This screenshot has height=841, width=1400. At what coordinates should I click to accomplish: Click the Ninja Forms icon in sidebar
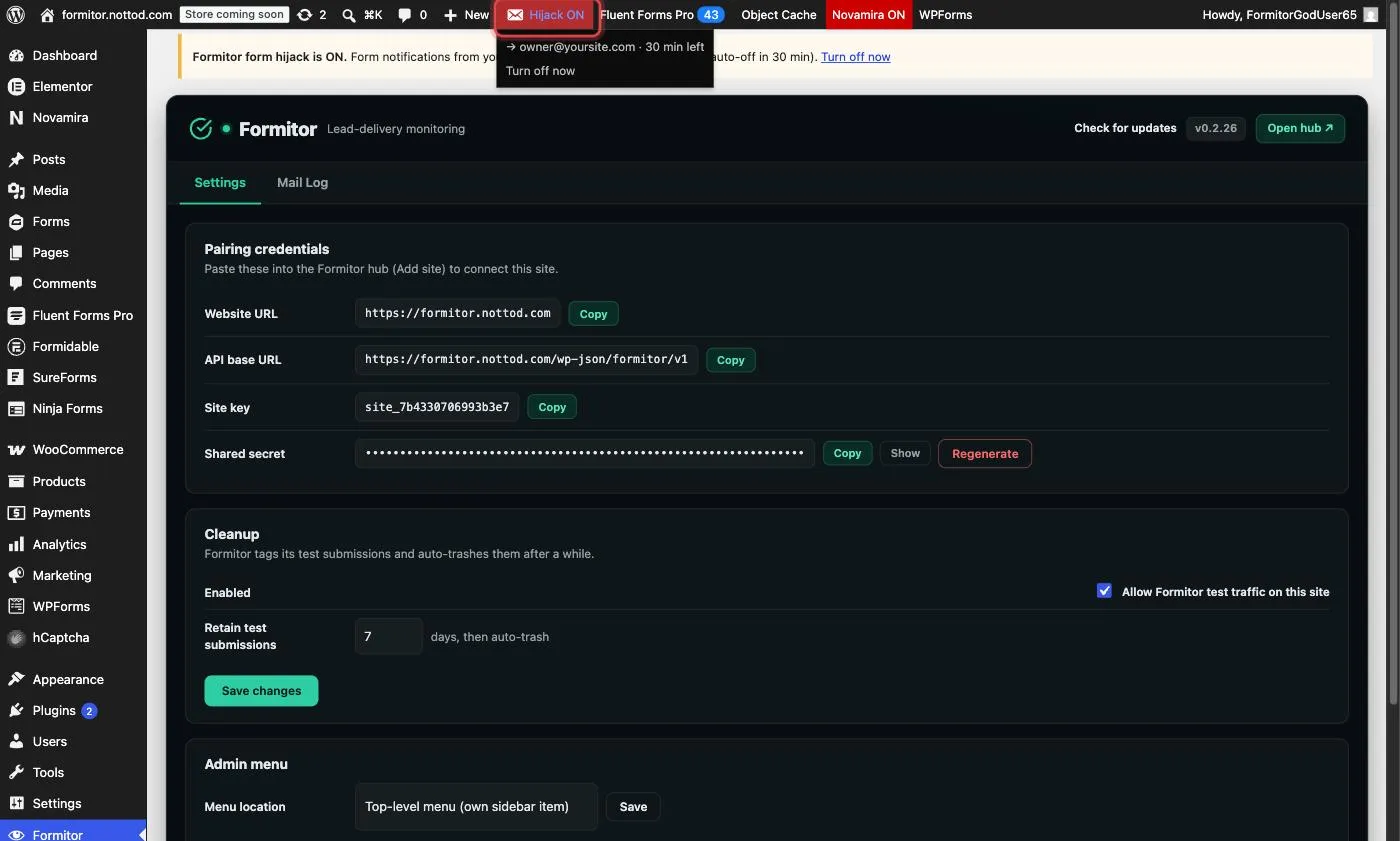tap(16, 408)
